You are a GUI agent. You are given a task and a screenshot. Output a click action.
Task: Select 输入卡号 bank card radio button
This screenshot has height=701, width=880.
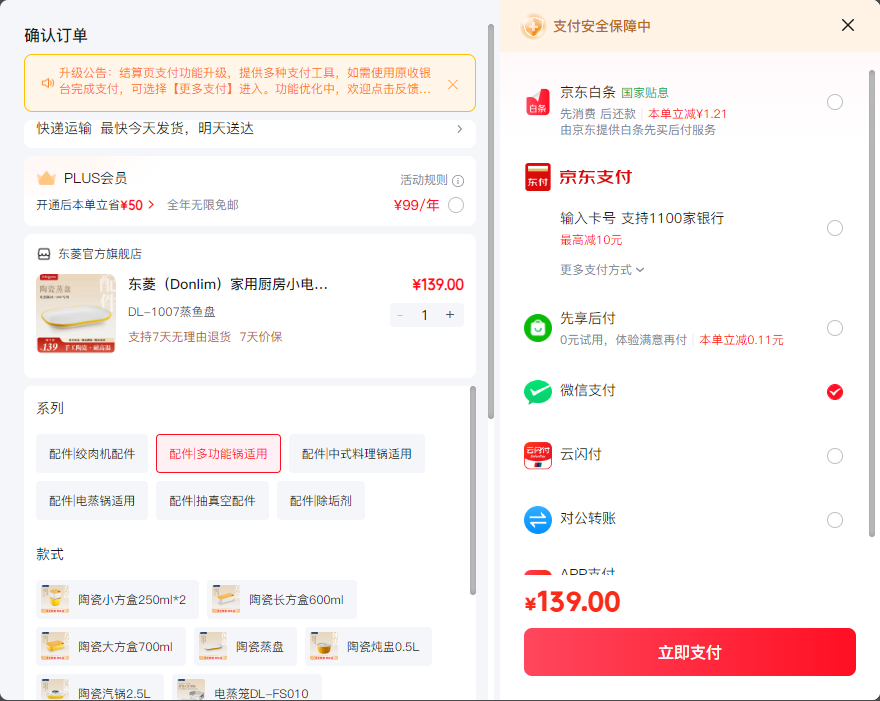pos(835,228)
